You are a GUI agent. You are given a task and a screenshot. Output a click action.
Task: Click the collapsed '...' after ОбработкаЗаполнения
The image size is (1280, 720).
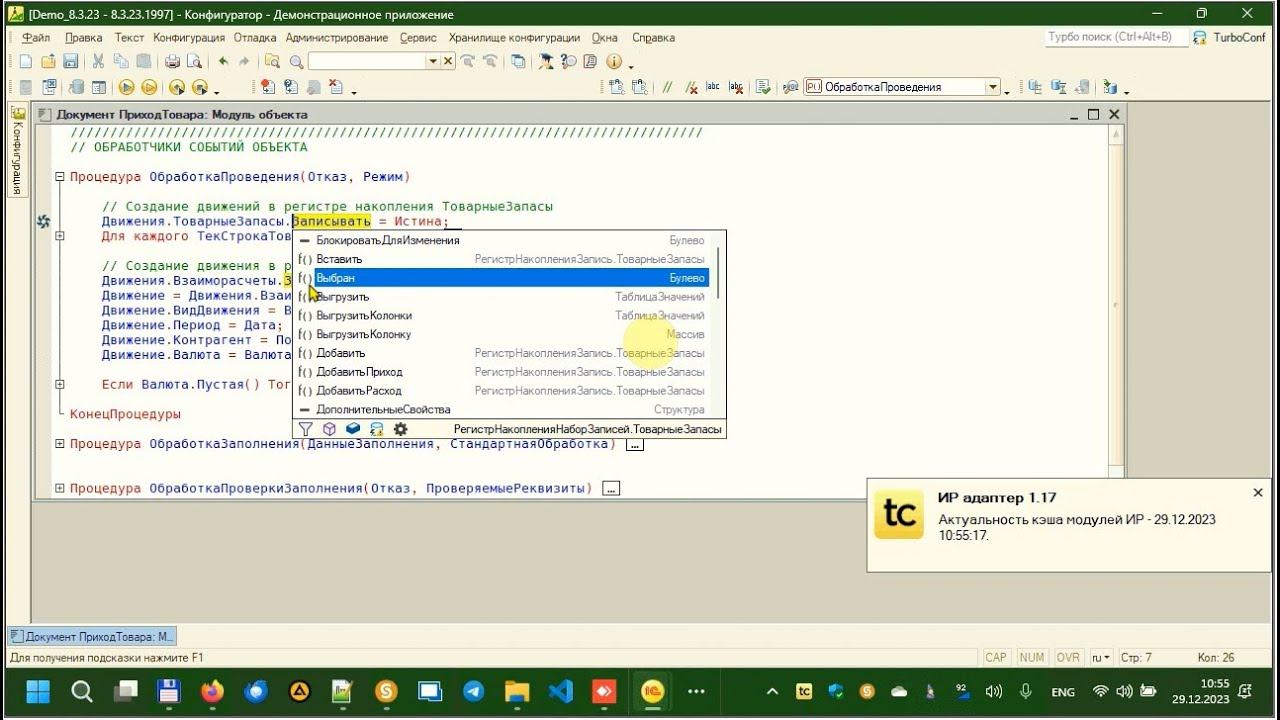point(634,444)
